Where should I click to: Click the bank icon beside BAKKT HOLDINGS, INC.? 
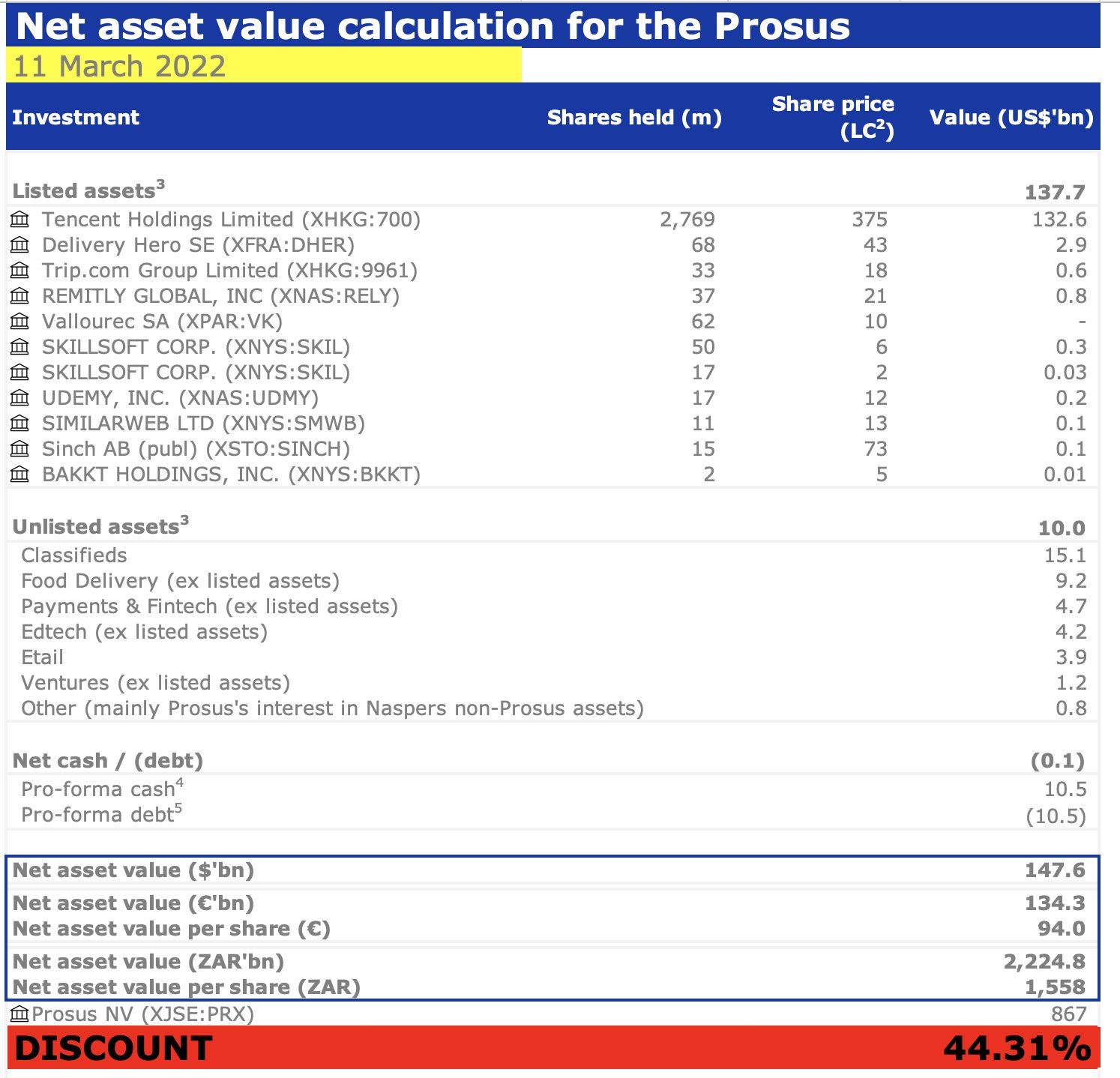pos(20,475)
